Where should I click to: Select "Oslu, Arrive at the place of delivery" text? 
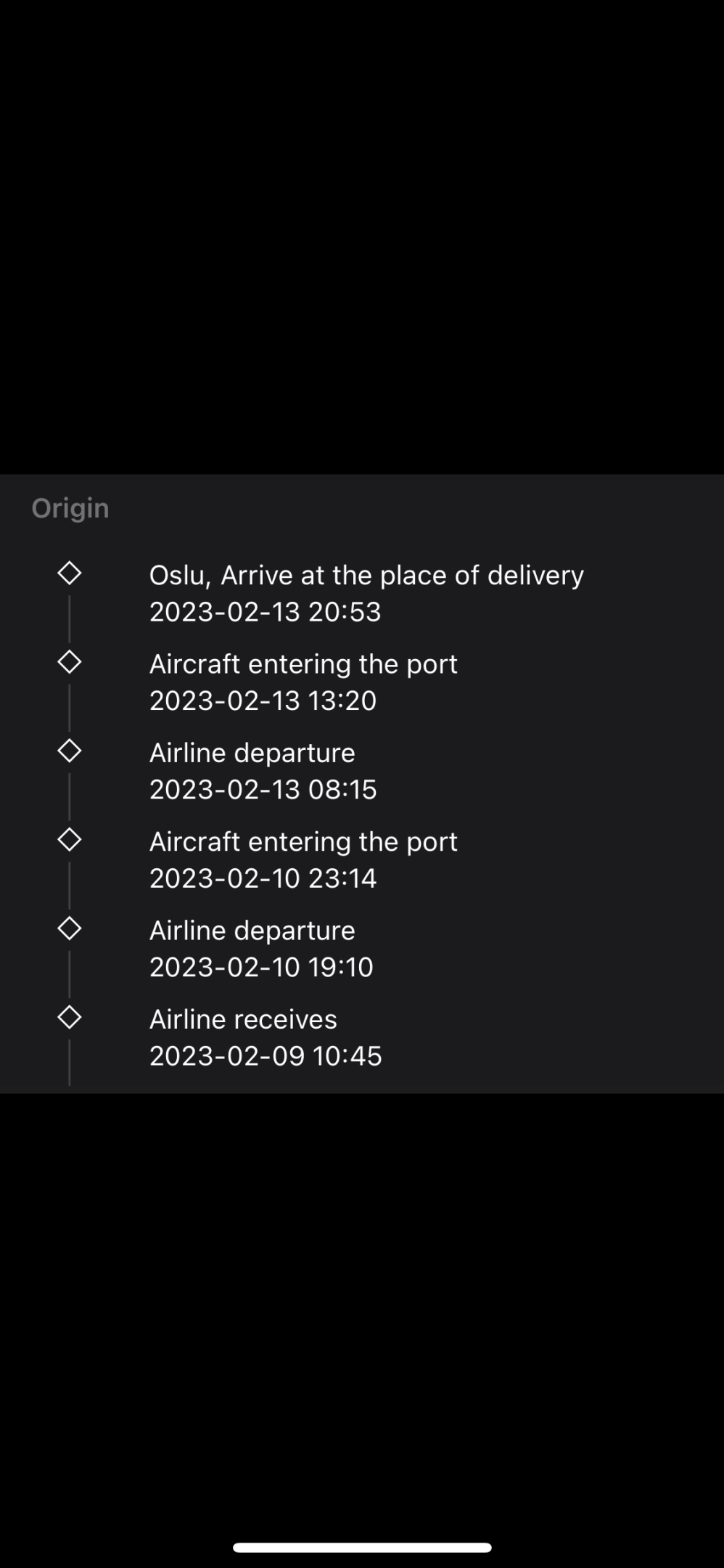pos(366,575)
